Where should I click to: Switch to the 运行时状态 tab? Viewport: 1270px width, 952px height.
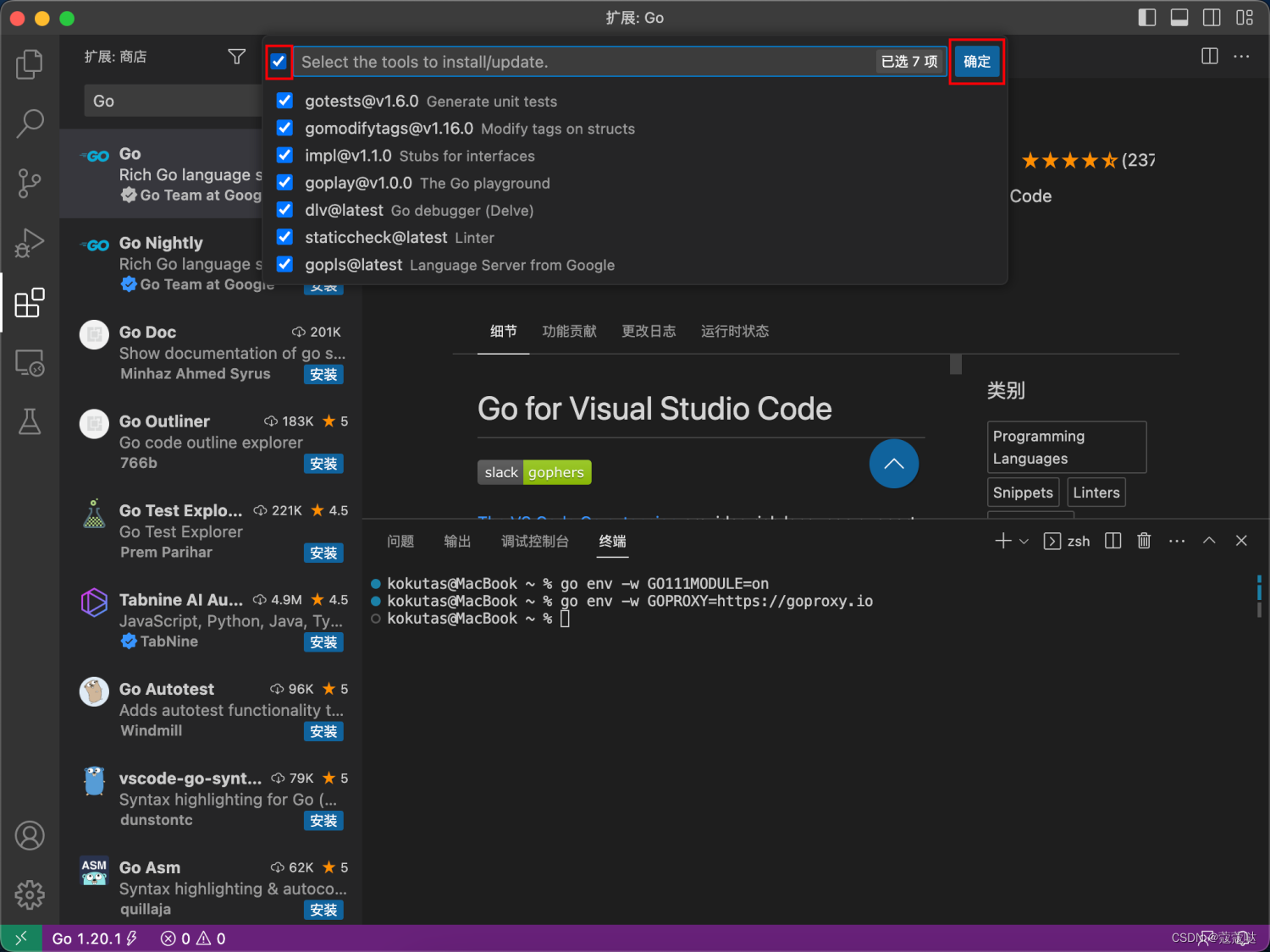tap(735, 331)
